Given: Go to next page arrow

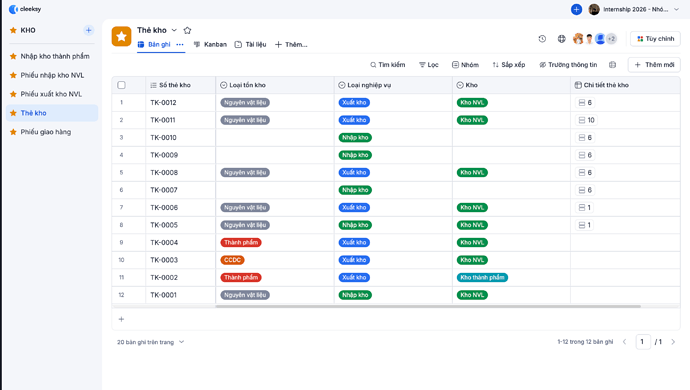Looking at the screenshot, I should click(x=673, y=342).
